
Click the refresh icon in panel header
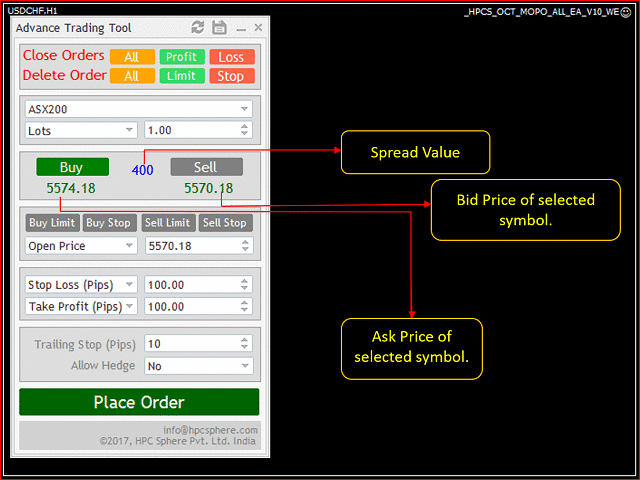point(198,27)
